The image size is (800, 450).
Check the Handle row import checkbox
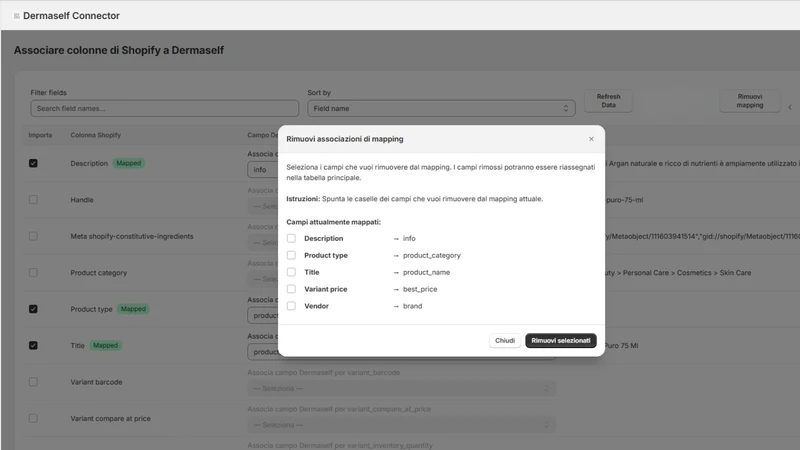click(33, 199)
